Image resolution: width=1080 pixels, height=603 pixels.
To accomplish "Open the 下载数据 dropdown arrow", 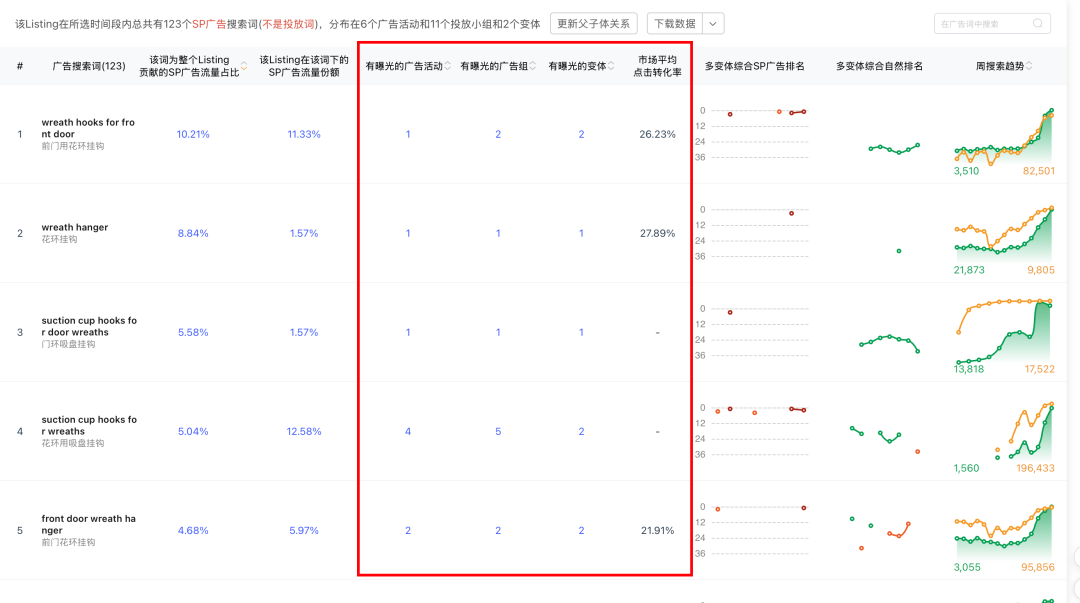I will (713, 23).
